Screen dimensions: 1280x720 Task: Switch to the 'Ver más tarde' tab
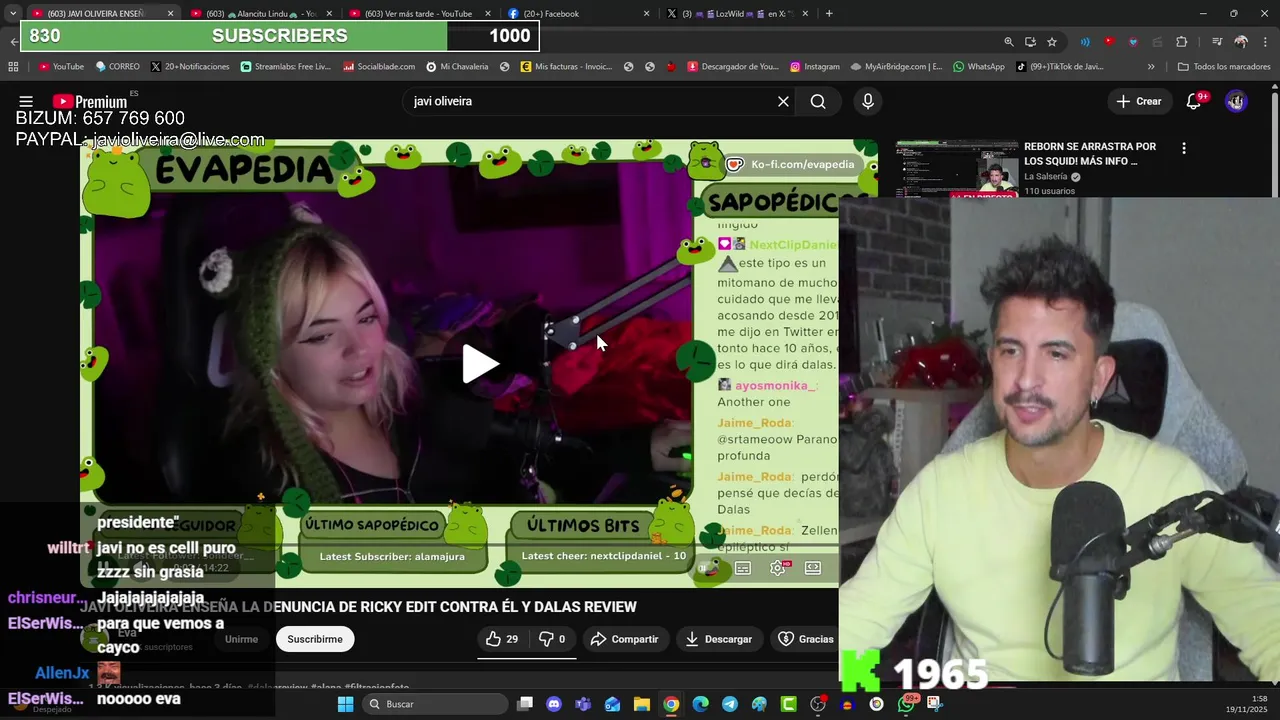point(418,14)
